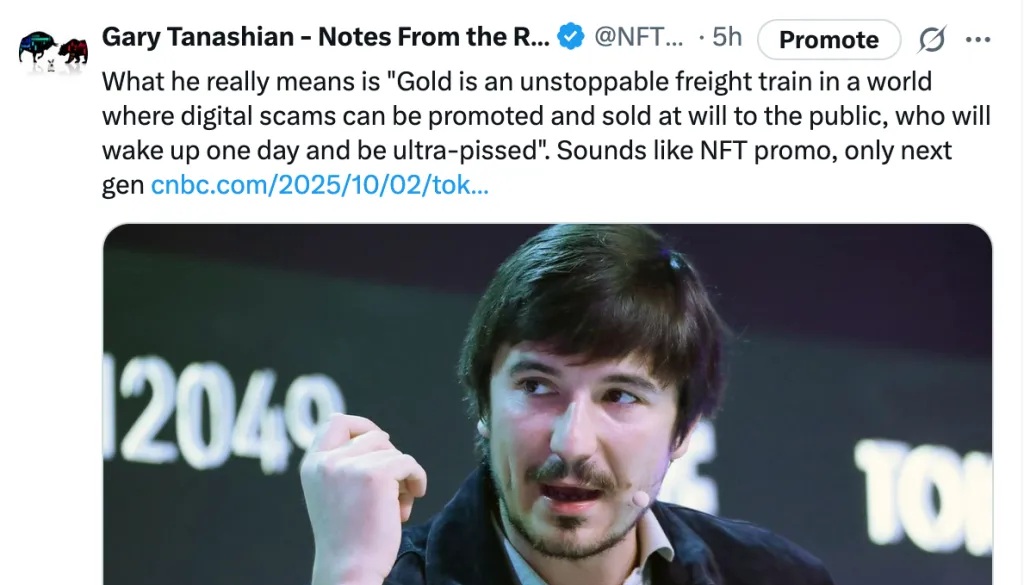Viewport: 1024px width, 585px height.
Task: Click the green bull in the avatar
Action: click(38, 44)
